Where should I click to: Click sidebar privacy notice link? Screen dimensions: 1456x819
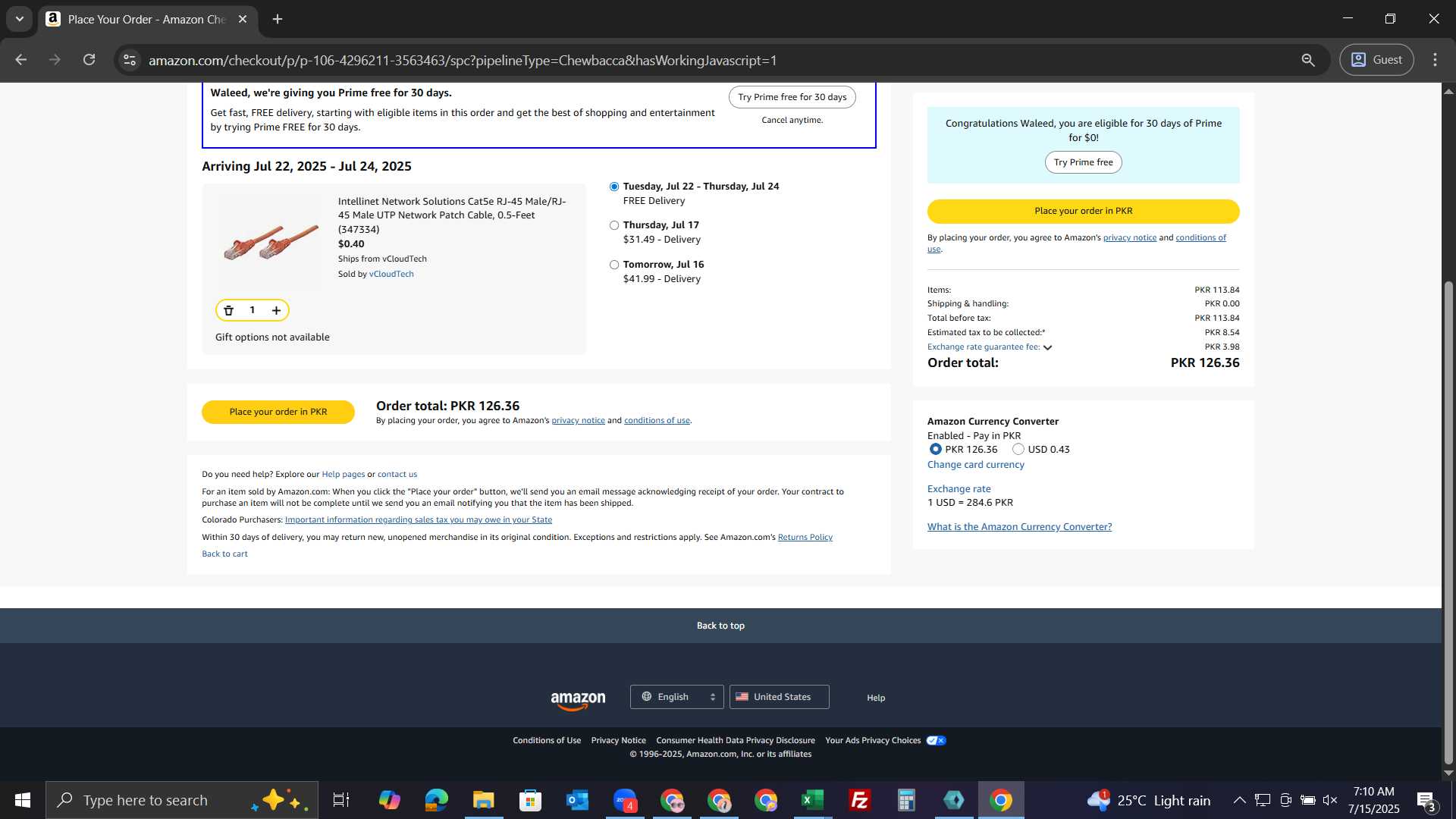[x=1129, y=238]
